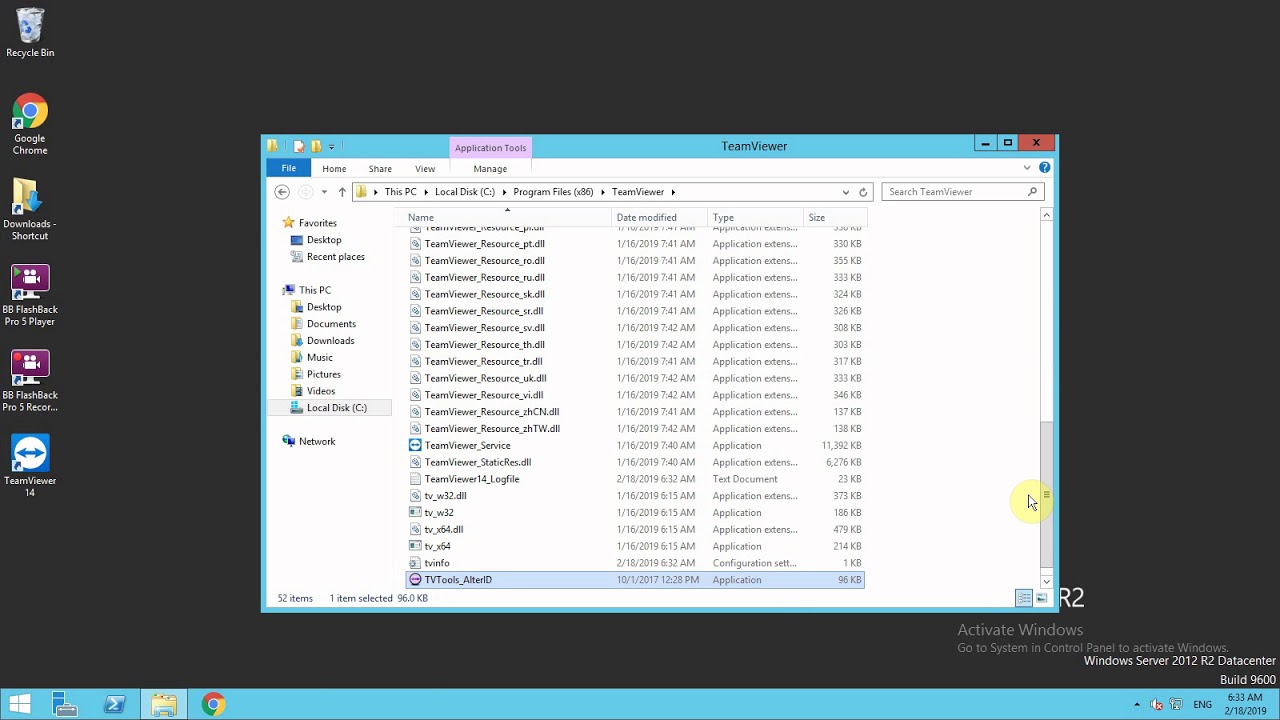Switch to Details view layout icon
The height and width of the screenshot is (720, 1280).
tap(1024, 598)
